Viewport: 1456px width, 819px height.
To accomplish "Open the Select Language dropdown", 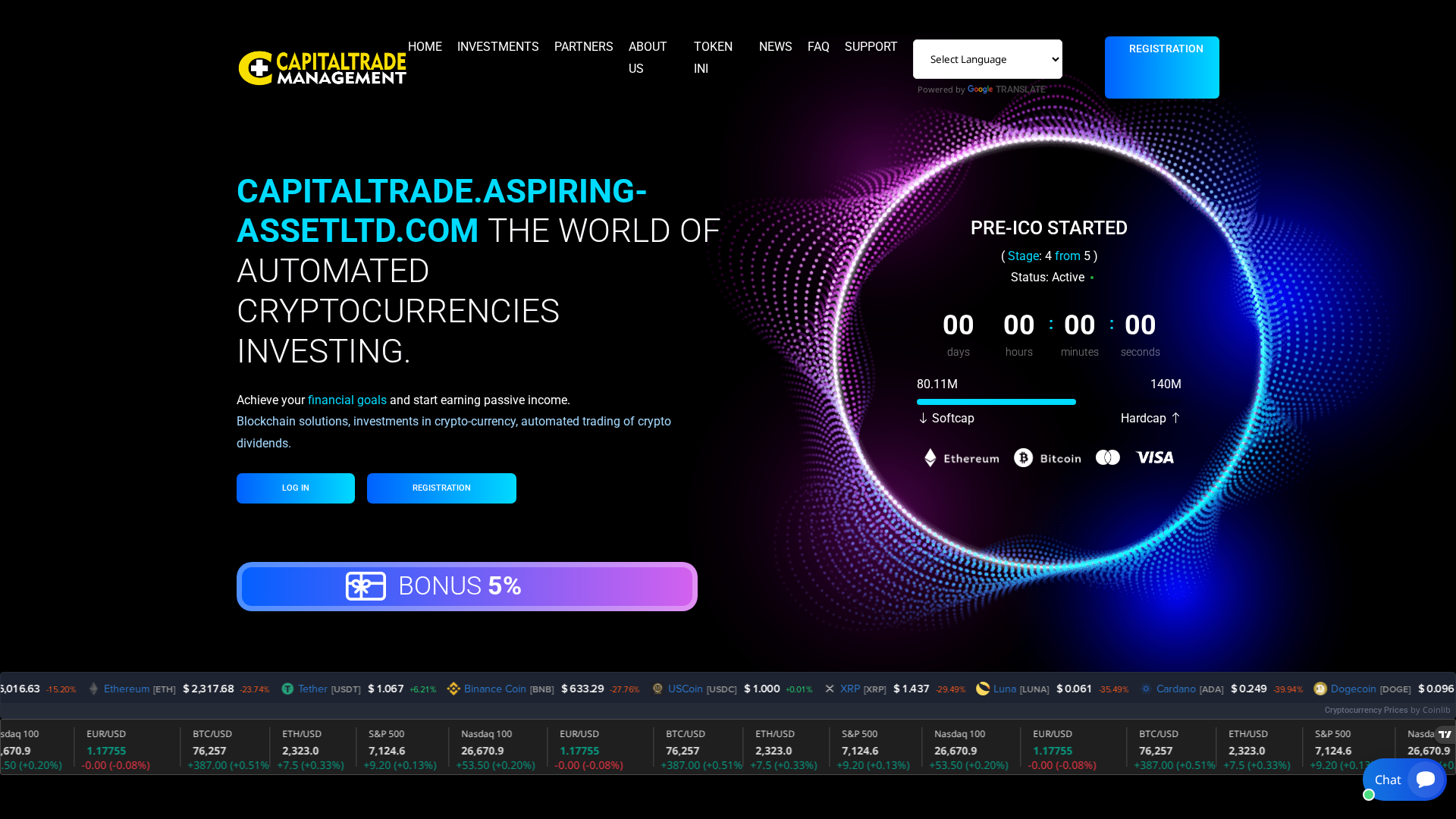I will click(987, 59).
